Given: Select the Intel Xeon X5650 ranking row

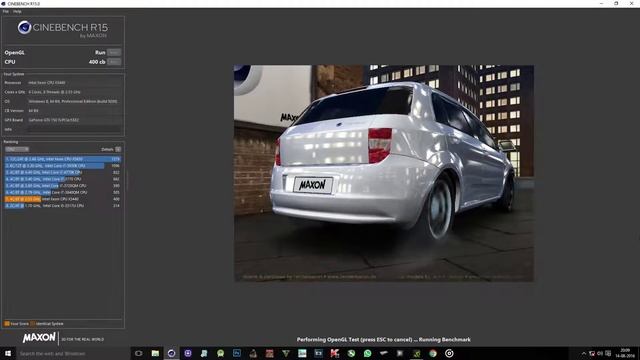Looking at the screenshot, I should pyautogui.click(x=62, y=159).
